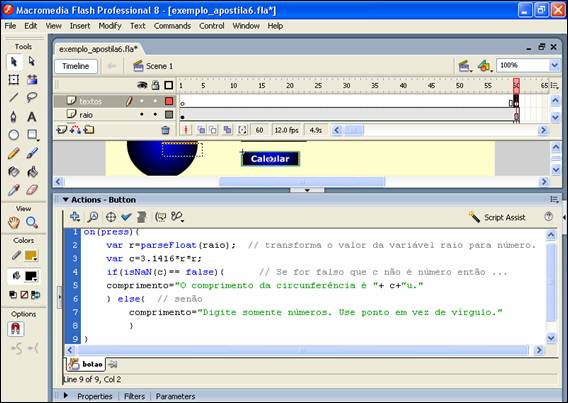Select the Pen tool
The image size is (568, 403).
click(14, 117)
